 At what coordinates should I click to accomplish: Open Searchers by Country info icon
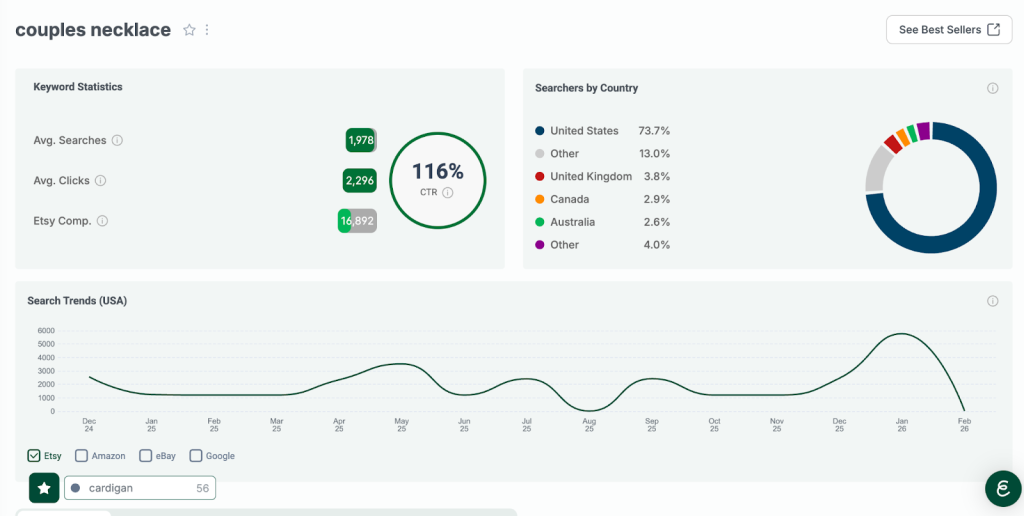pos(992,88)
